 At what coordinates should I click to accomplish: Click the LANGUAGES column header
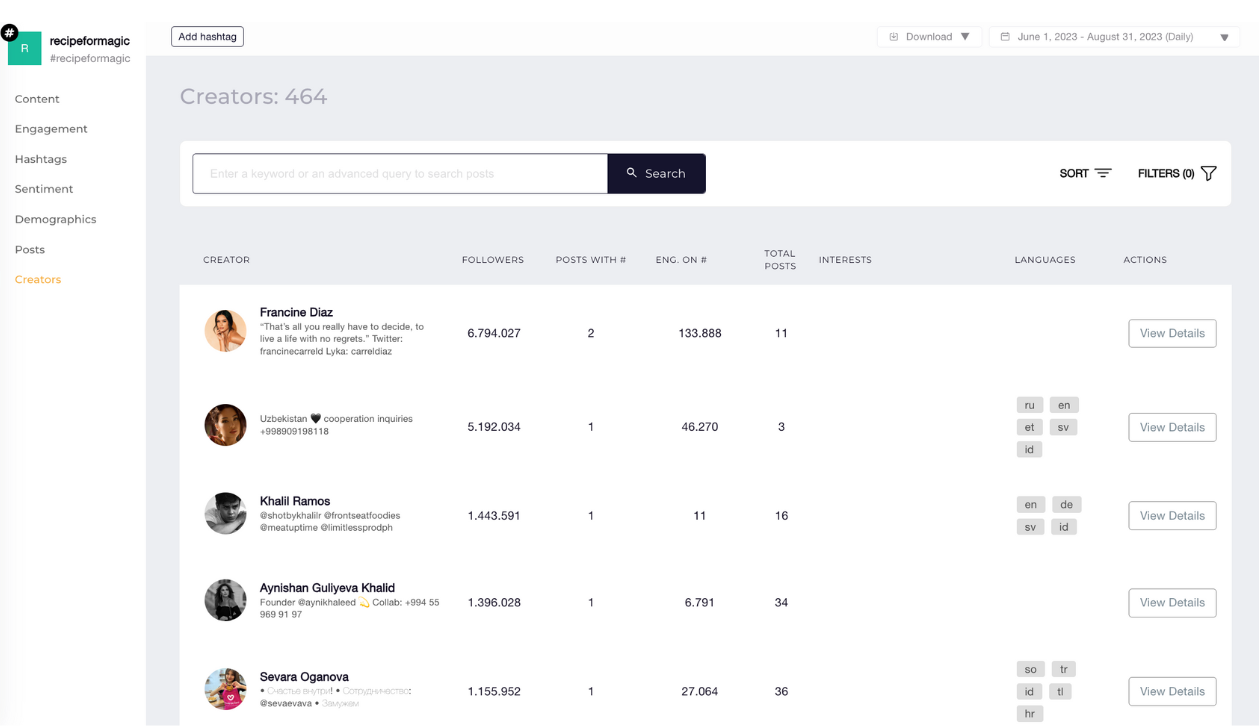coord(1045,260)
